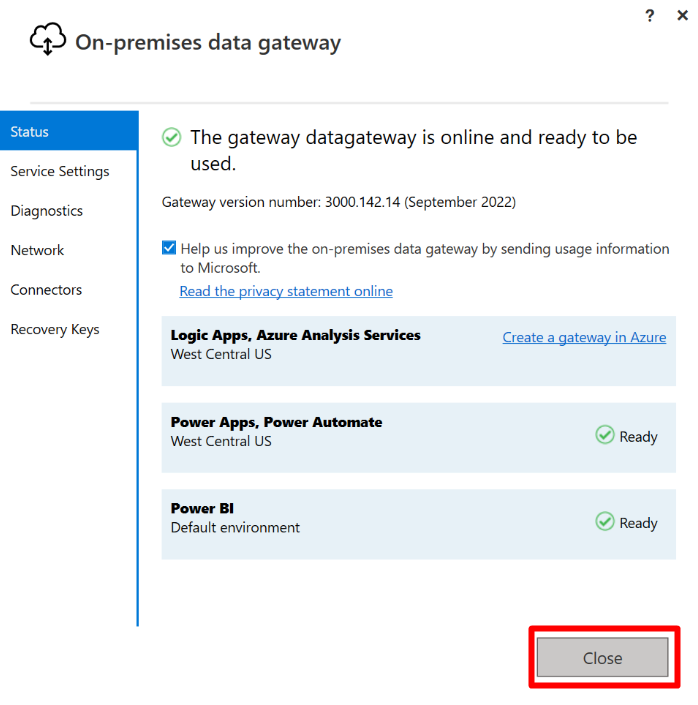
Task: Click the Gateway version number text
Action: tap(339, 202)
